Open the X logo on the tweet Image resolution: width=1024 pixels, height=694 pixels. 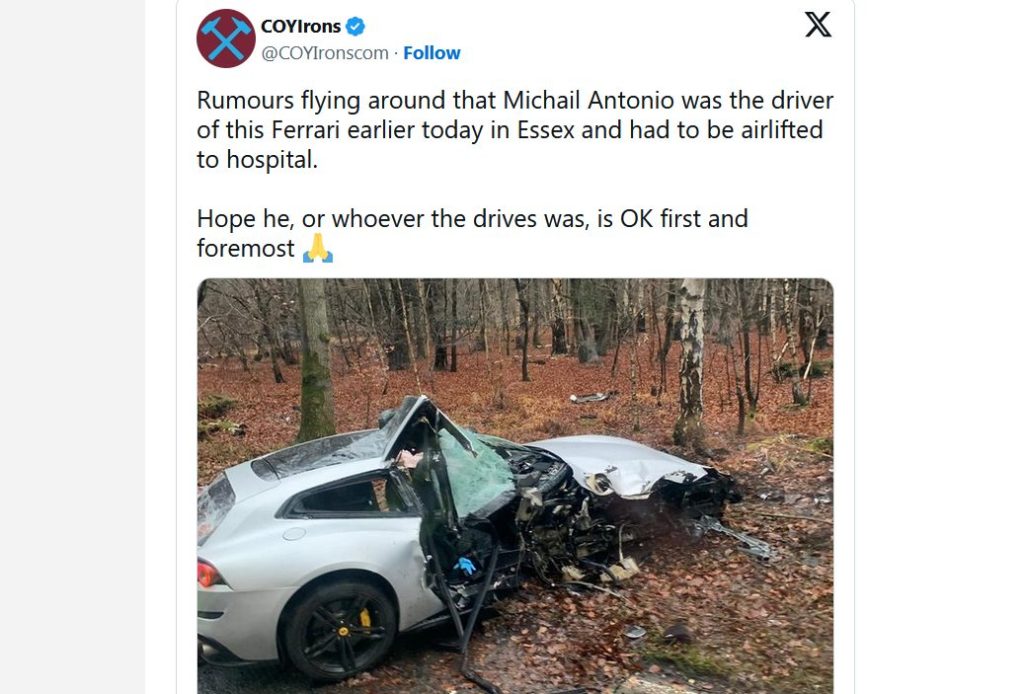(818, 25)
